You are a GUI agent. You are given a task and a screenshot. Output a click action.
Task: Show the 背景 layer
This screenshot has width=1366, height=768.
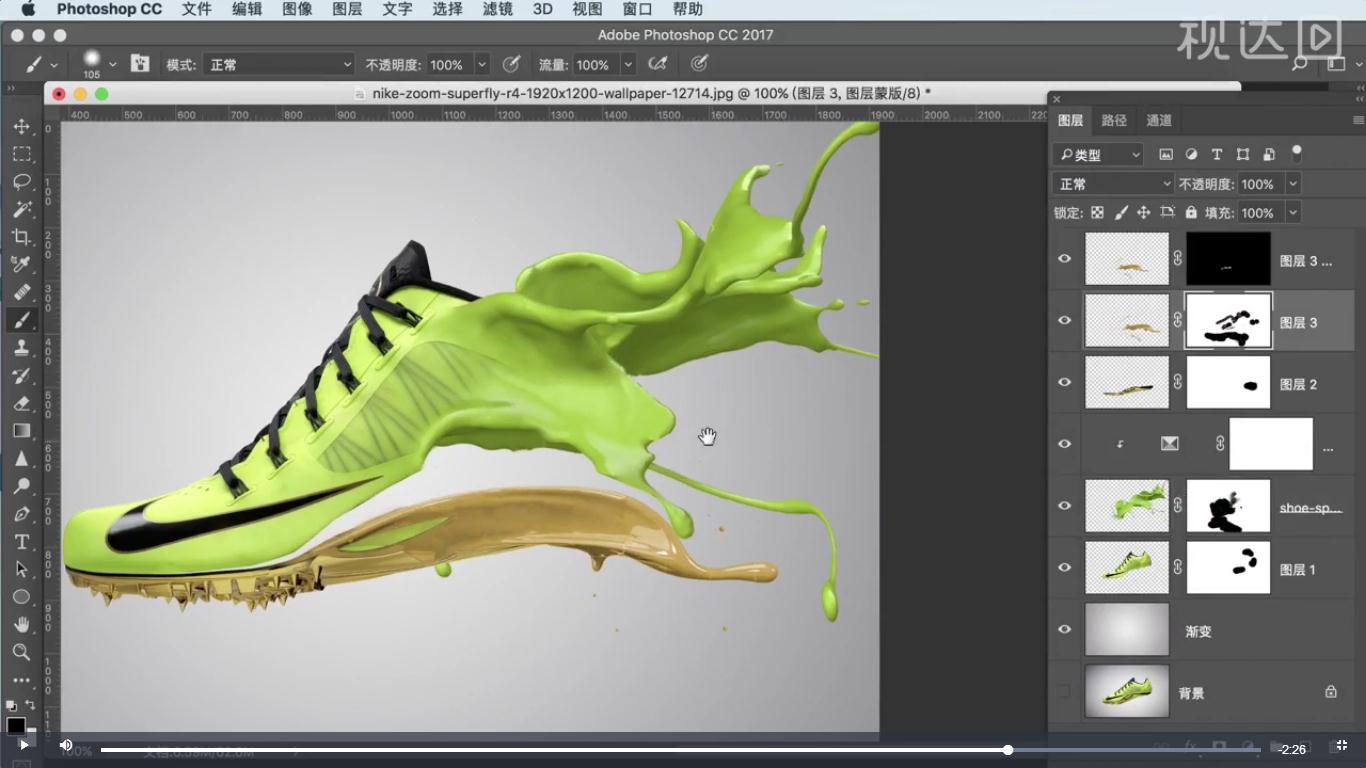click(1064, 691)
